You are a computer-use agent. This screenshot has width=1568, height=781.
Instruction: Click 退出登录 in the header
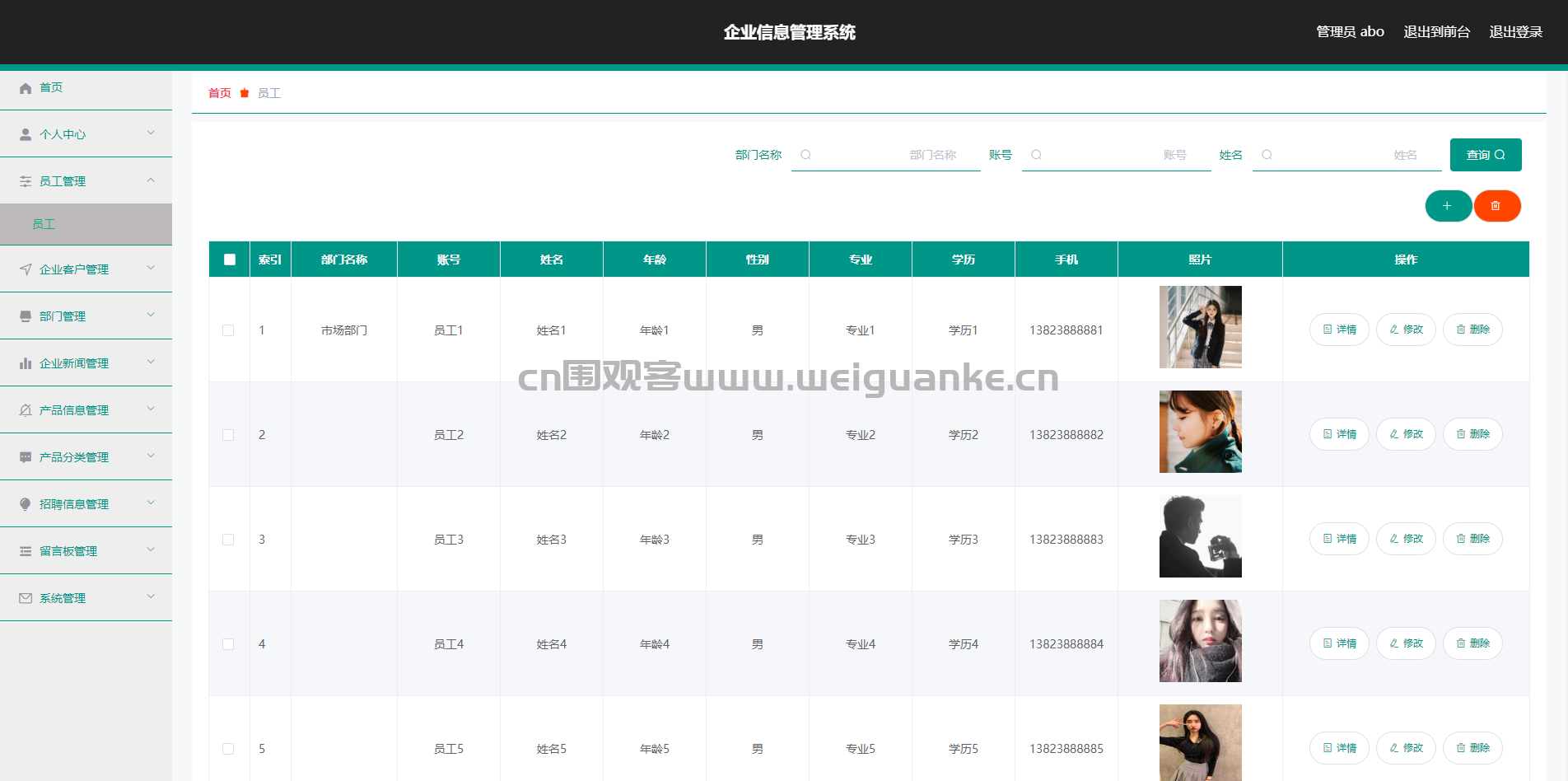1515,32
